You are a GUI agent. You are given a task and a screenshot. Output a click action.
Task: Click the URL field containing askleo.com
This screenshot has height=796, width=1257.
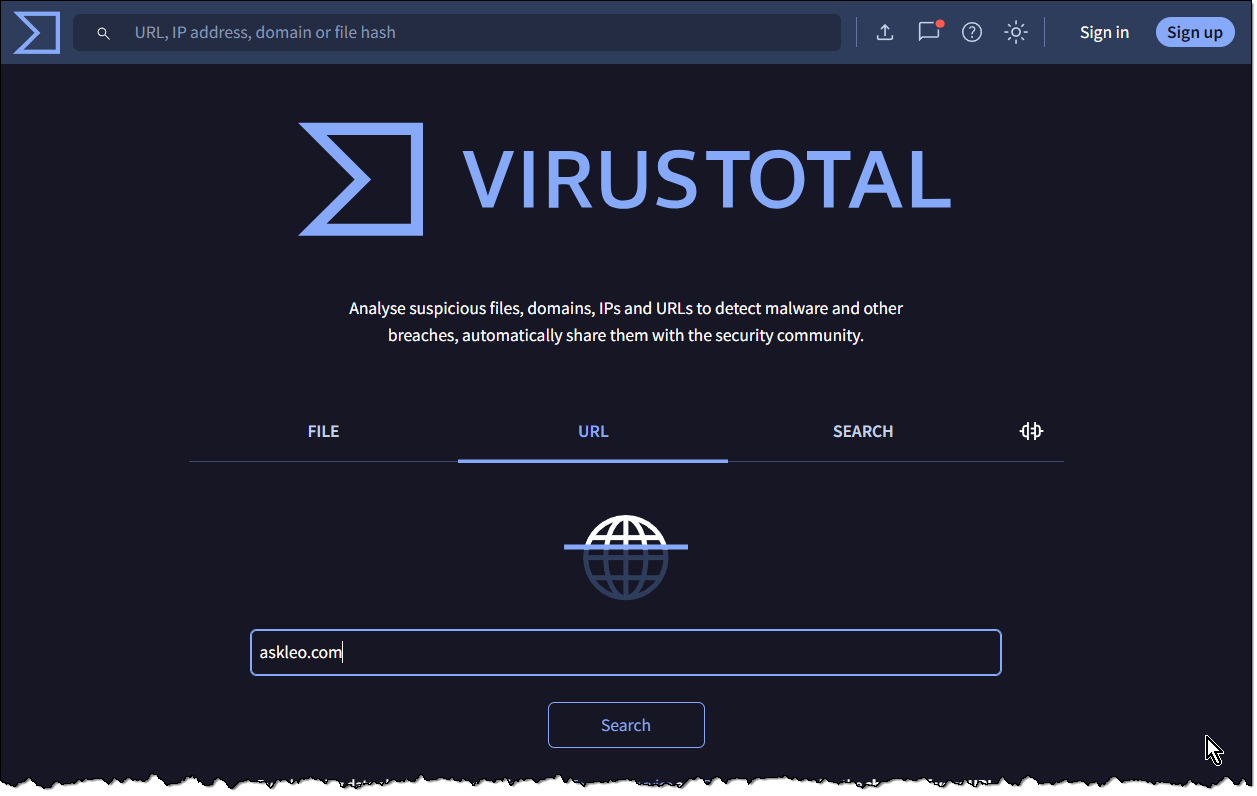(x=626, y=652)
